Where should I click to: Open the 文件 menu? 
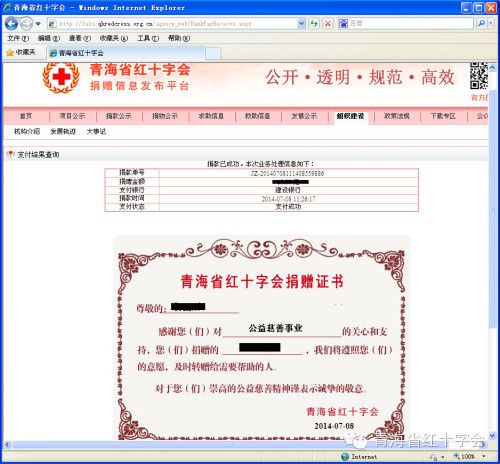tap(18, 38)
